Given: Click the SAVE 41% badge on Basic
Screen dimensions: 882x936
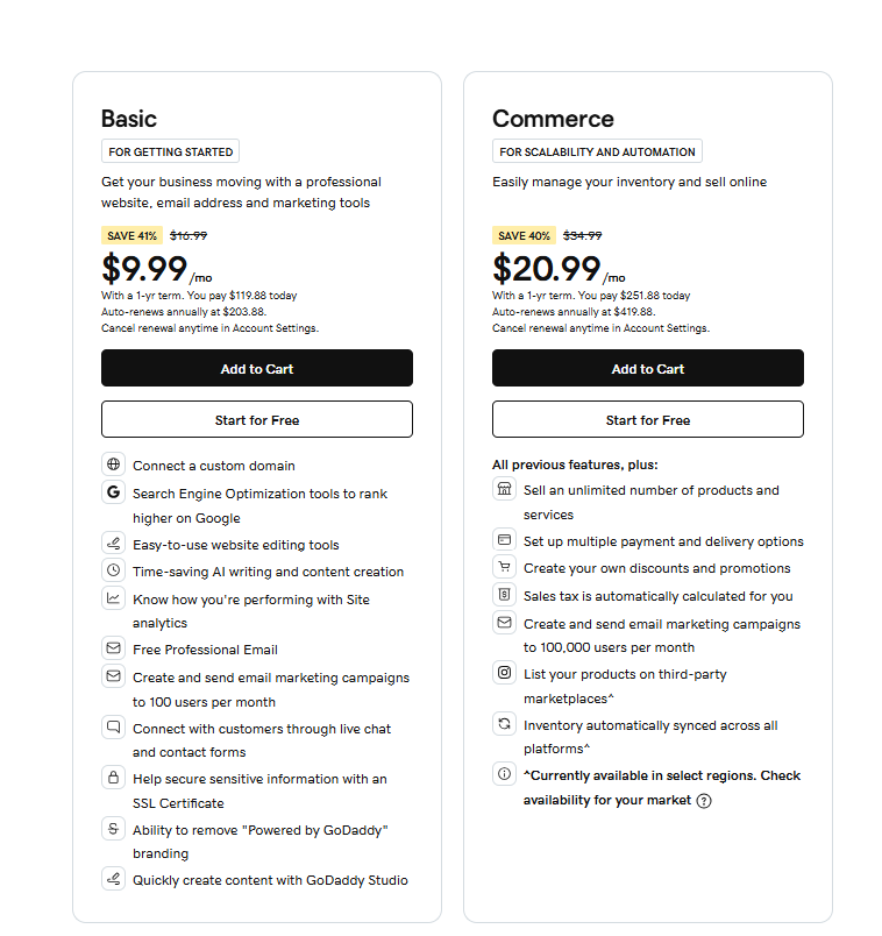Looking at the screenshot, I should 132,236.
